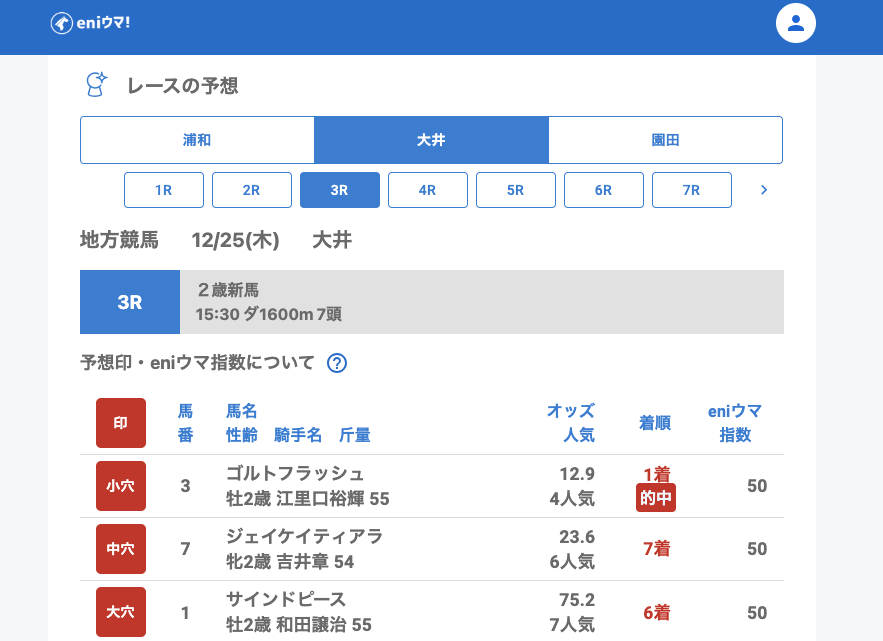Click the race prediction heading icon

coord(96,85)
